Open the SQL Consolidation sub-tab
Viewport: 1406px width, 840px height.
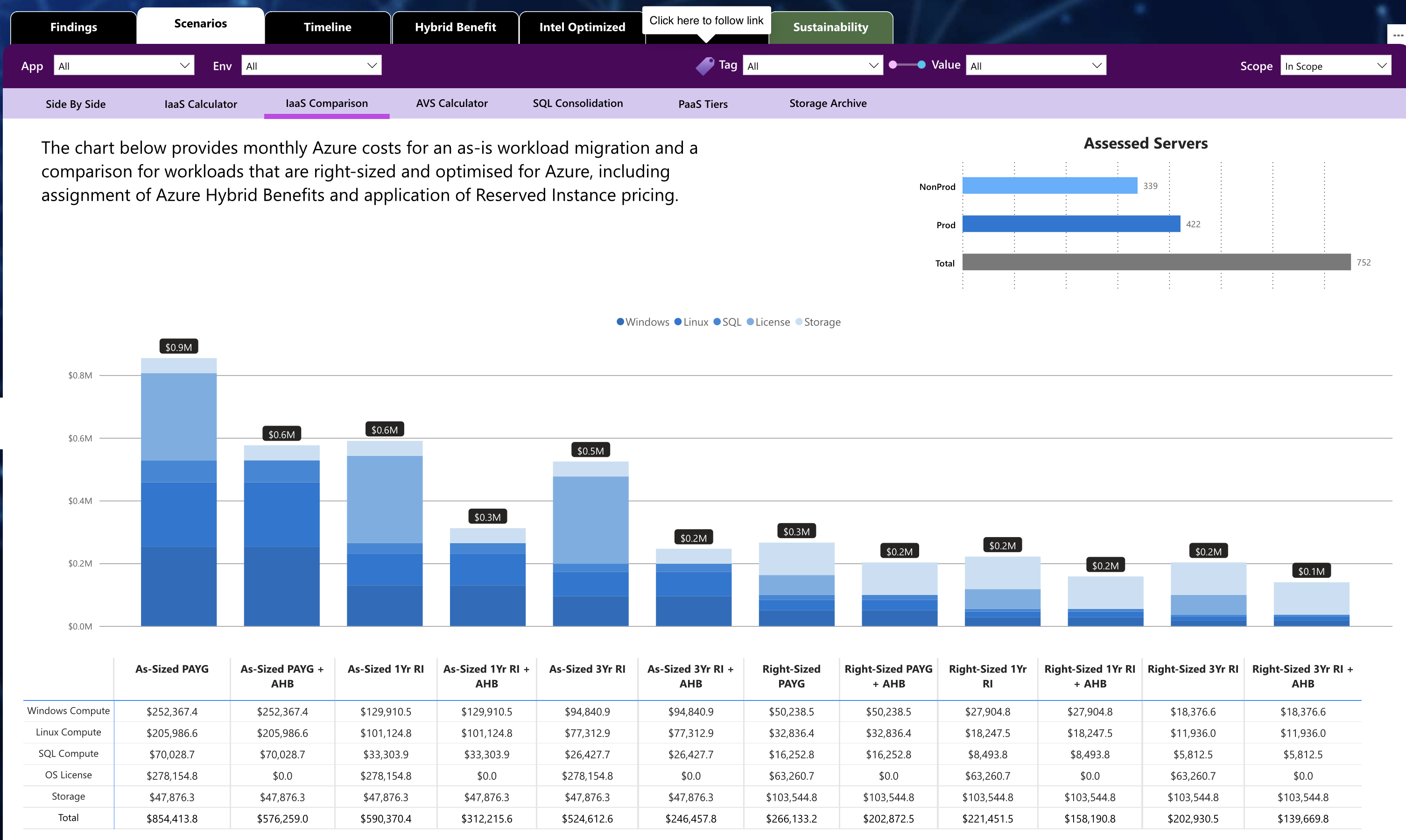(x=577, y=103)
